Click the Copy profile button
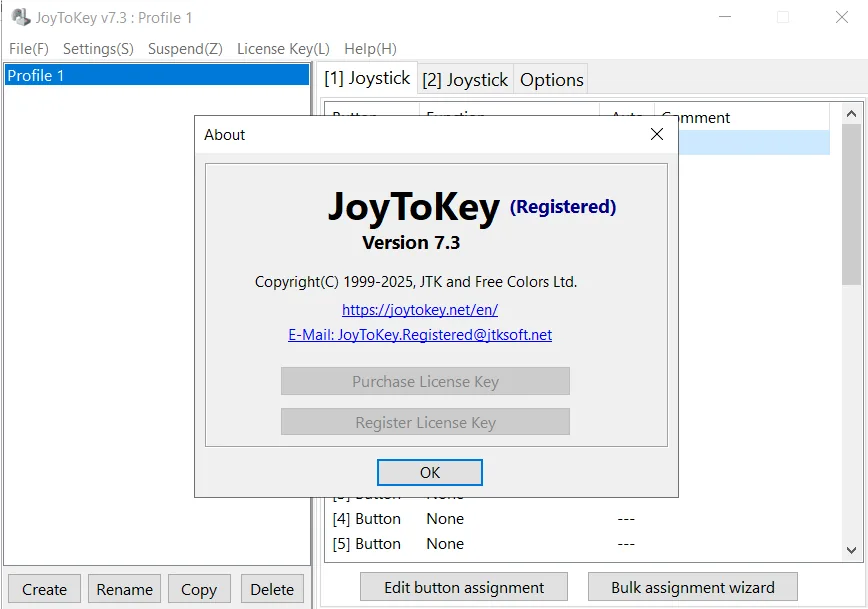 pyautogui.click(x=199, y=589)
